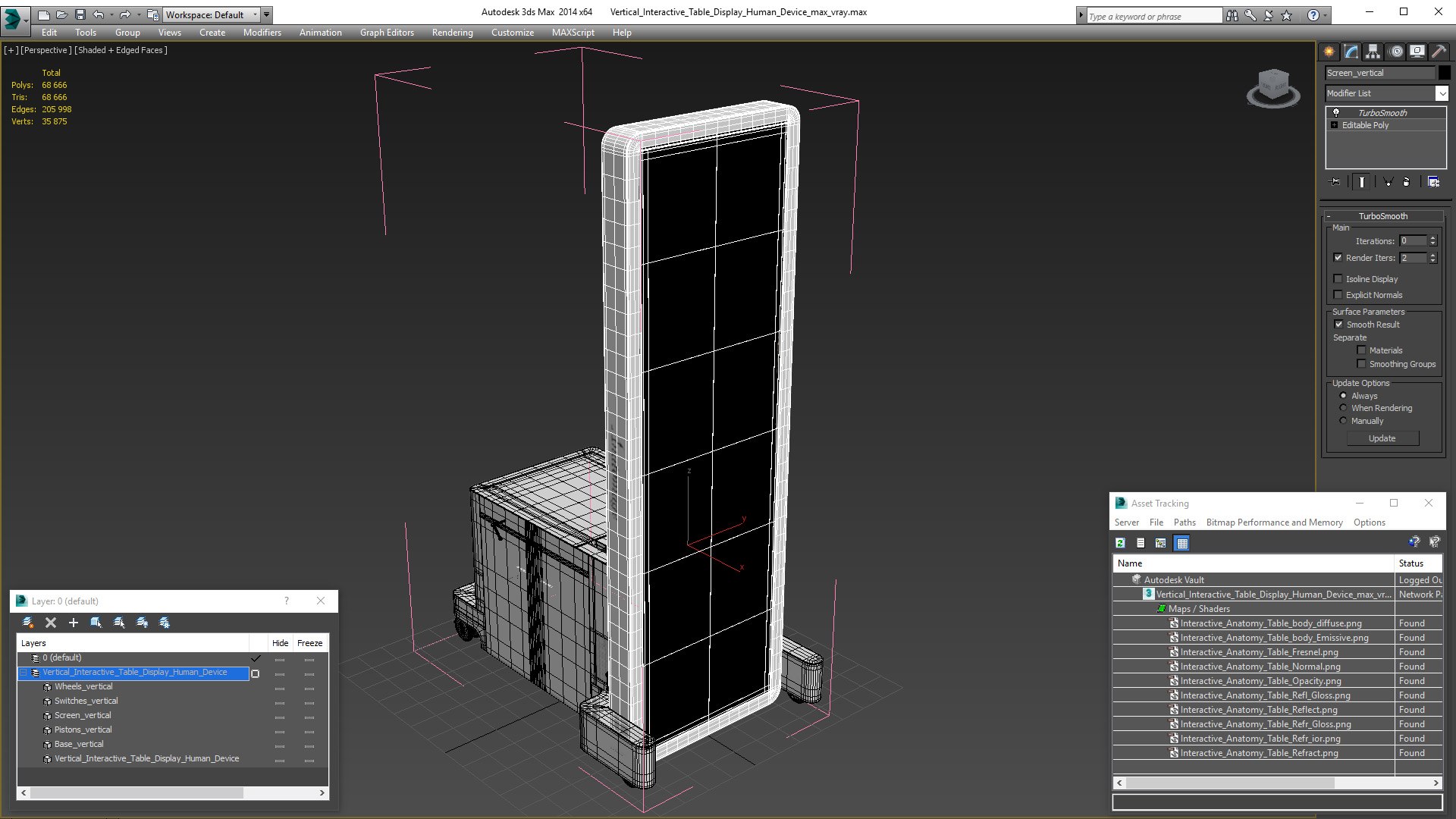Screen dimensions: 1456x819
Task: Open the Rendering menu
Action: coord(452,33)
